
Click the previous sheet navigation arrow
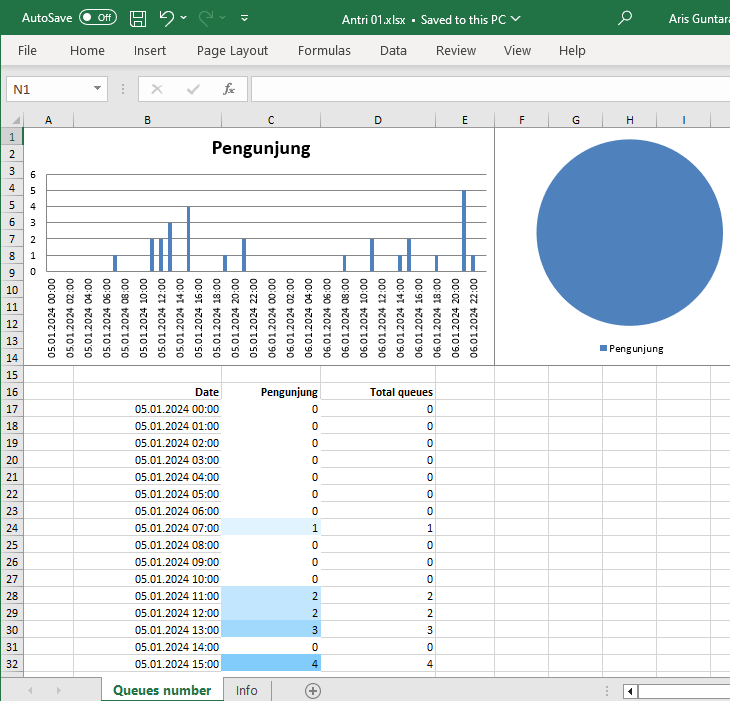30,690
